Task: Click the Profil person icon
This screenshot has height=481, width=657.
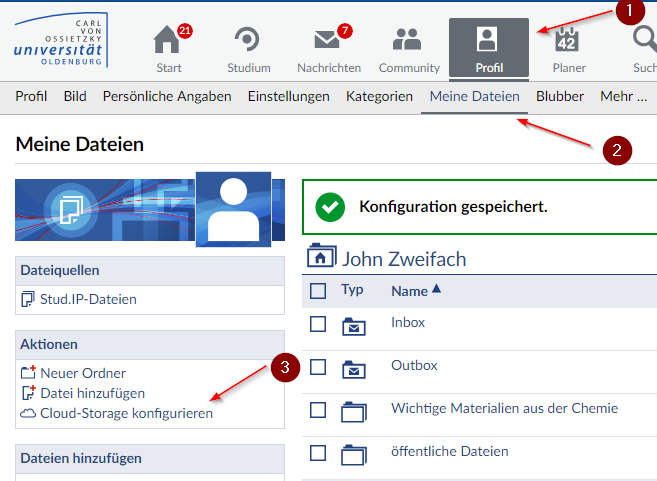Action: point(487,41)
